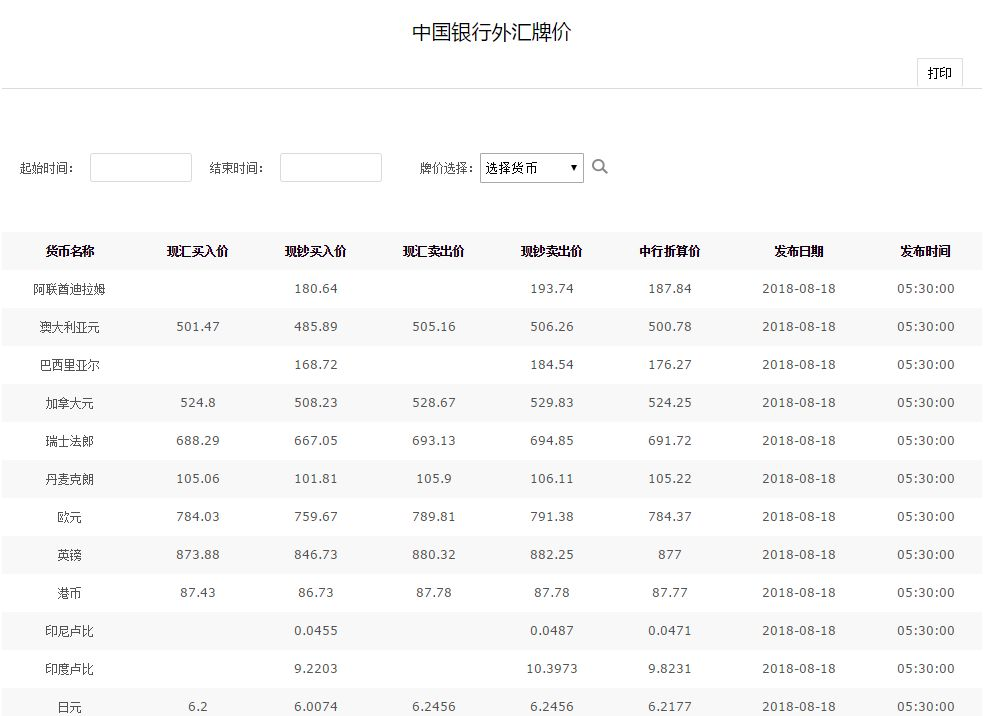Click the 193.74 value for 阿联酋迪拉姆

(551, 289)
